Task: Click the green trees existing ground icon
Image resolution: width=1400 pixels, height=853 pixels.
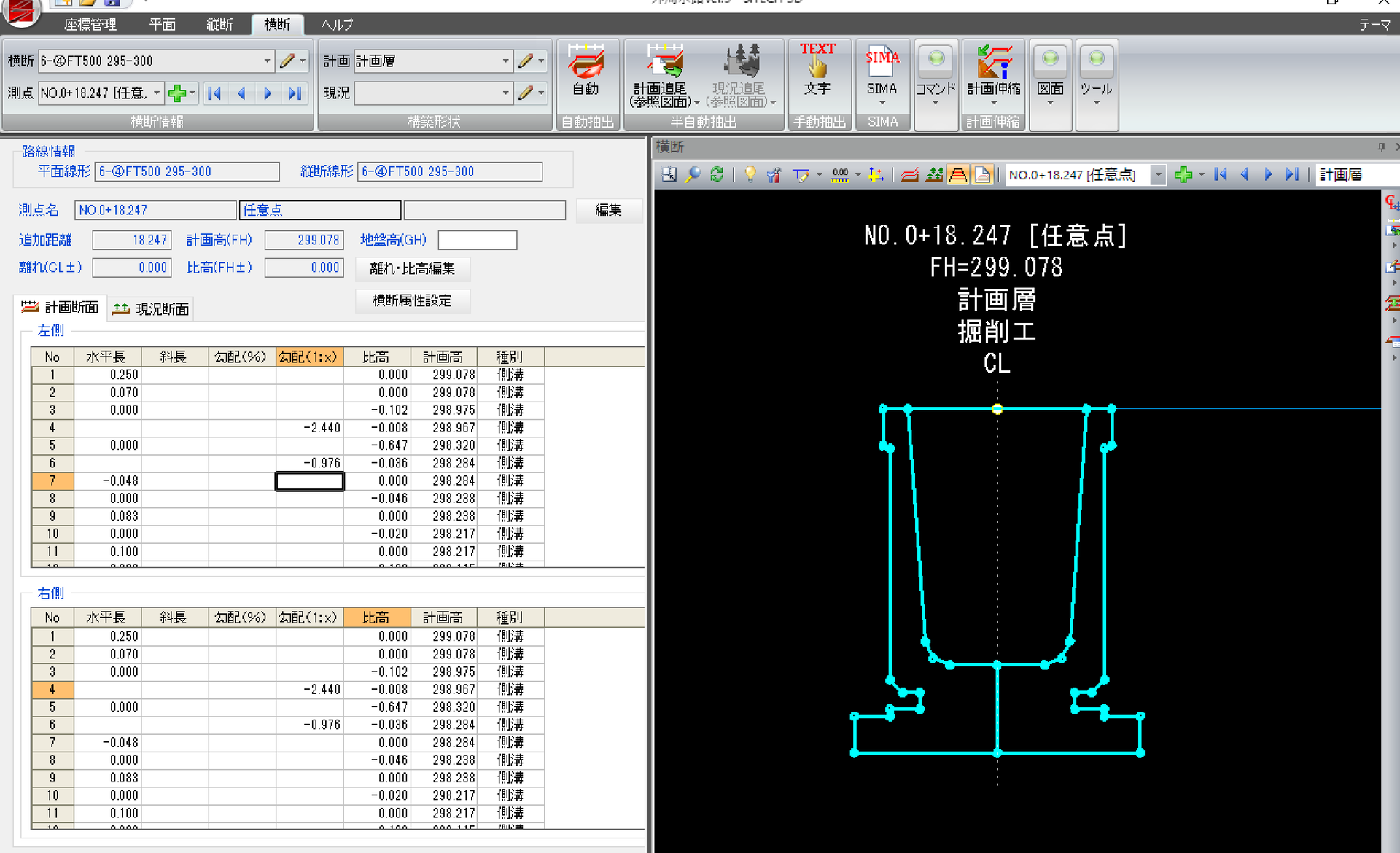Action: tap(934, 175)
